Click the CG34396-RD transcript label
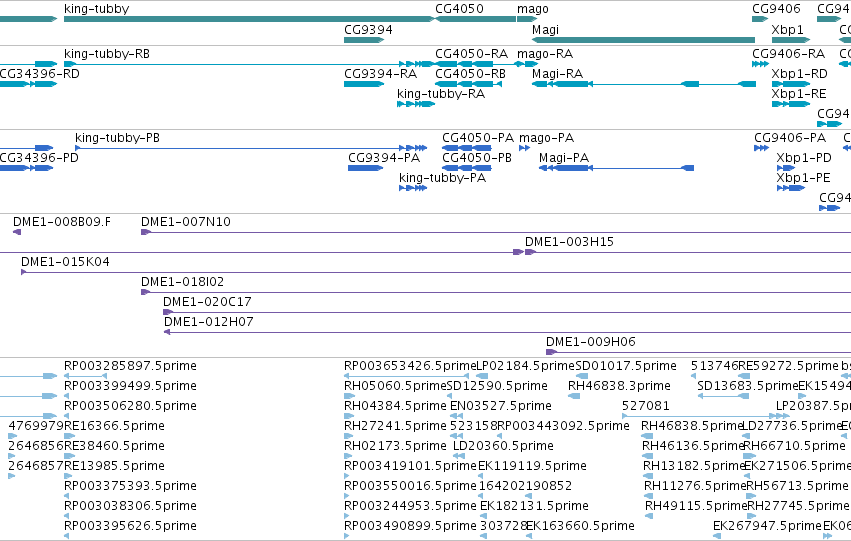This screenshot has height=541, width=851. [x=39, y=74]
